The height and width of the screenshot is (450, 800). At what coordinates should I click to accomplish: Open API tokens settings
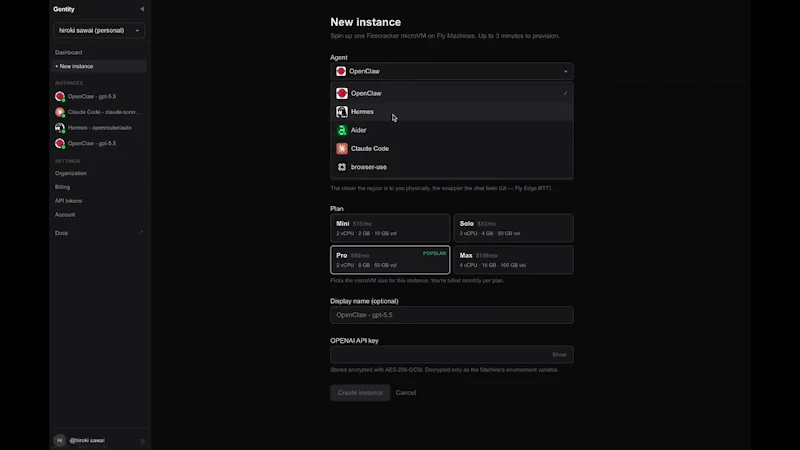click(x=68, y=201)
